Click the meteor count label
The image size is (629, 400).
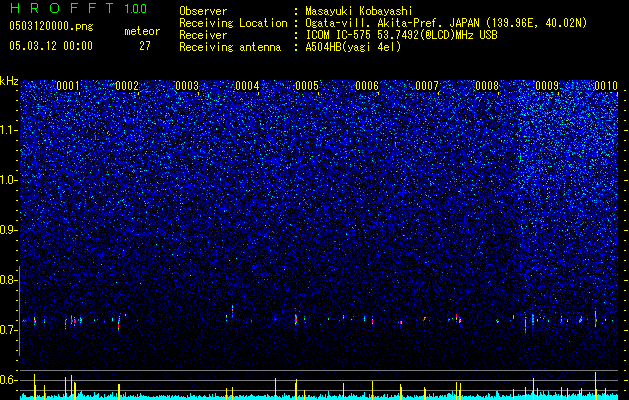tap(142, 31)
